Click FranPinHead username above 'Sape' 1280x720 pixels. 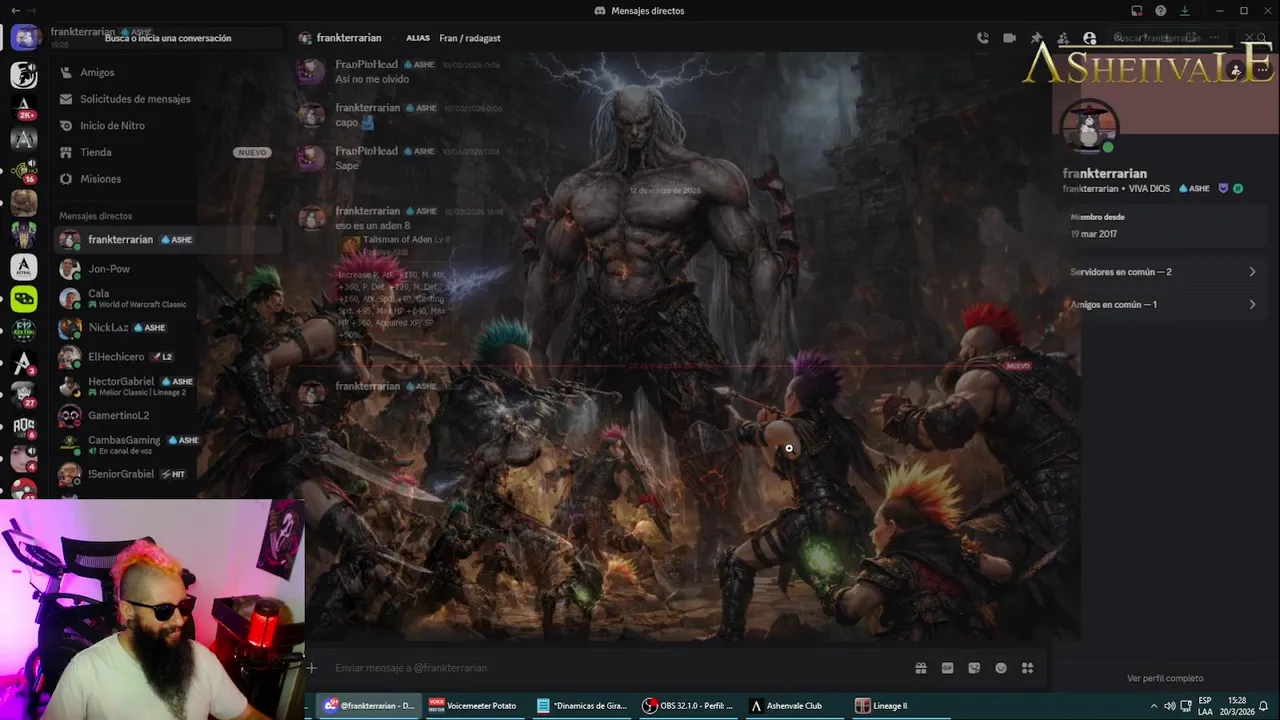(x=367, y=151)
